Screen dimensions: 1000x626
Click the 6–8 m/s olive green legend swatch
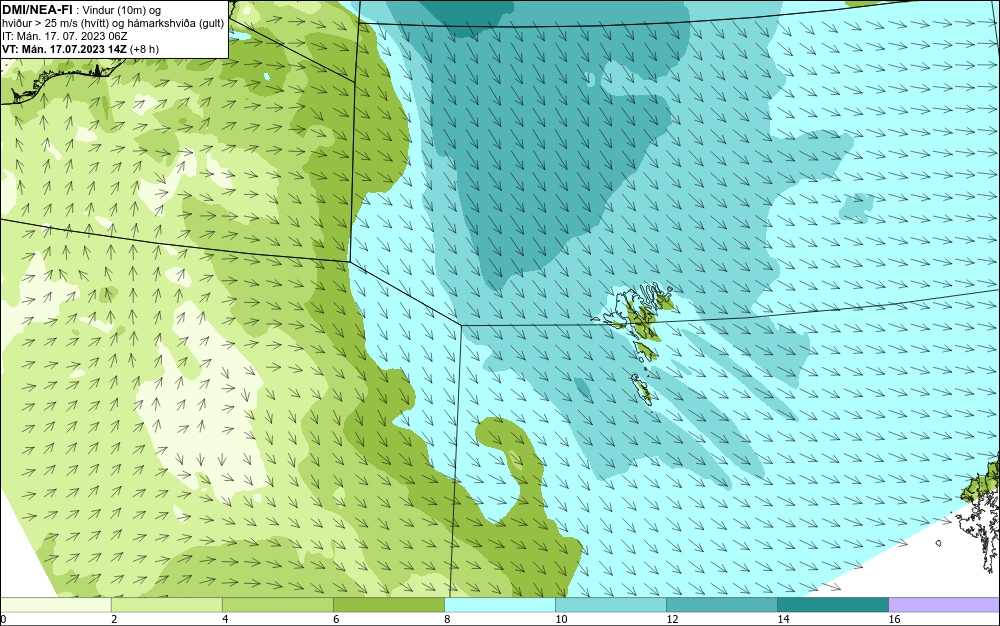click(388, 604)
